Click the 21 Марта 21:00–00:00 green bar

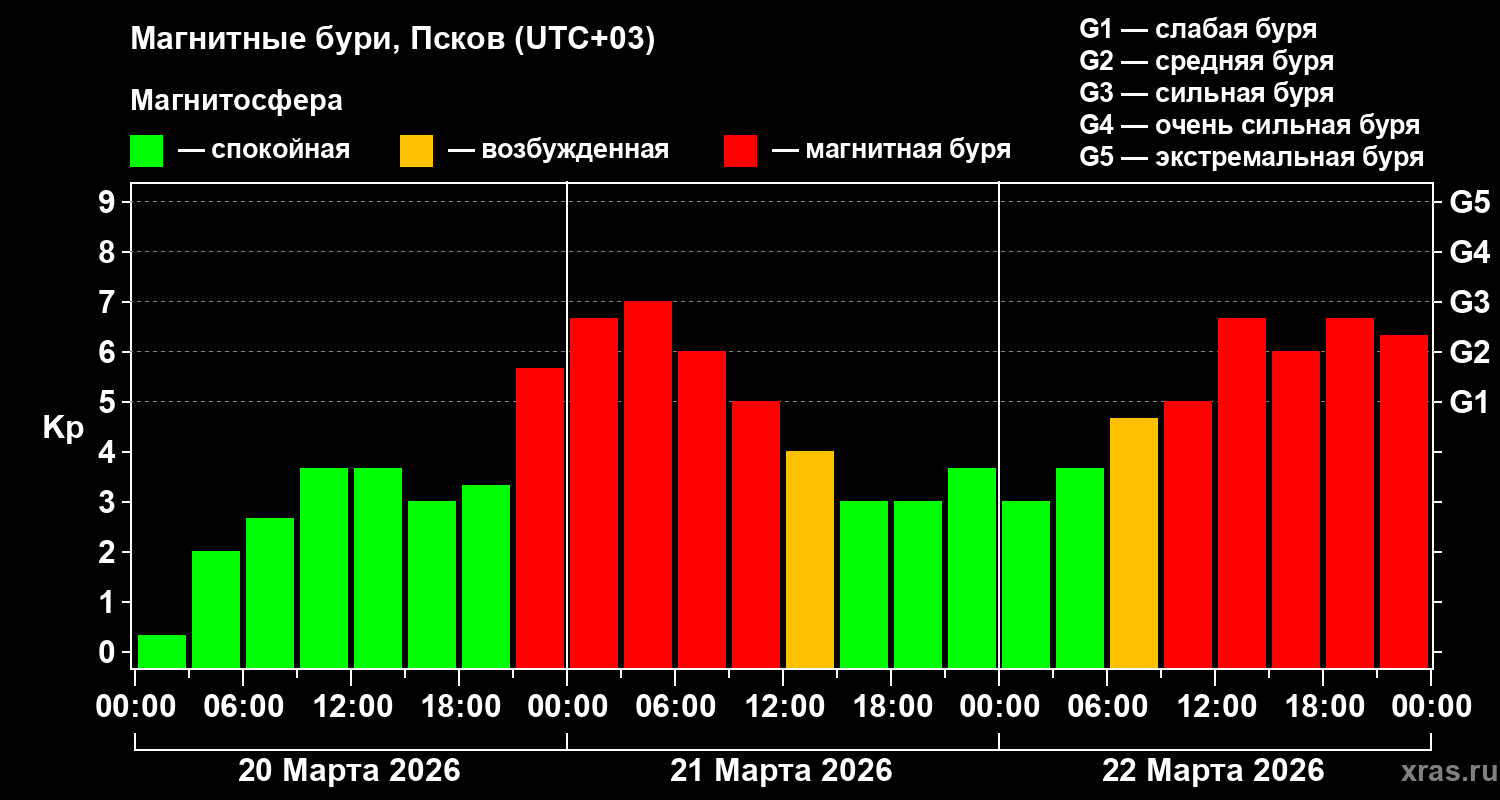coord(972,568)
